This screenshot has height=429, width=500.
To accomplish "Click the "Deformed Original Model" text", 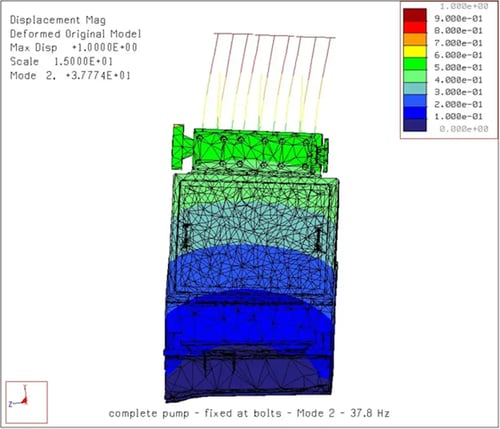I will tap(75, 34).
